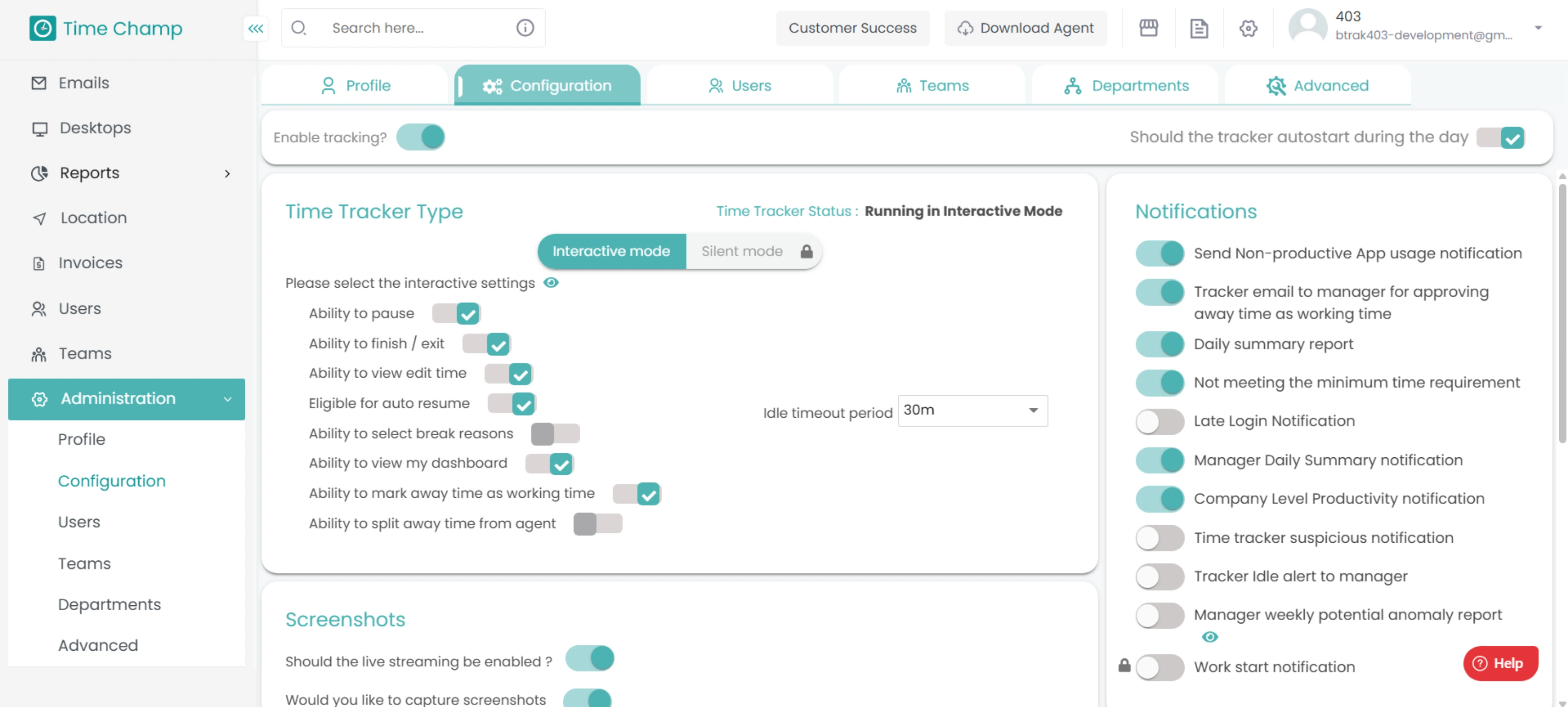Select the Configuration tab

point(547,86)
